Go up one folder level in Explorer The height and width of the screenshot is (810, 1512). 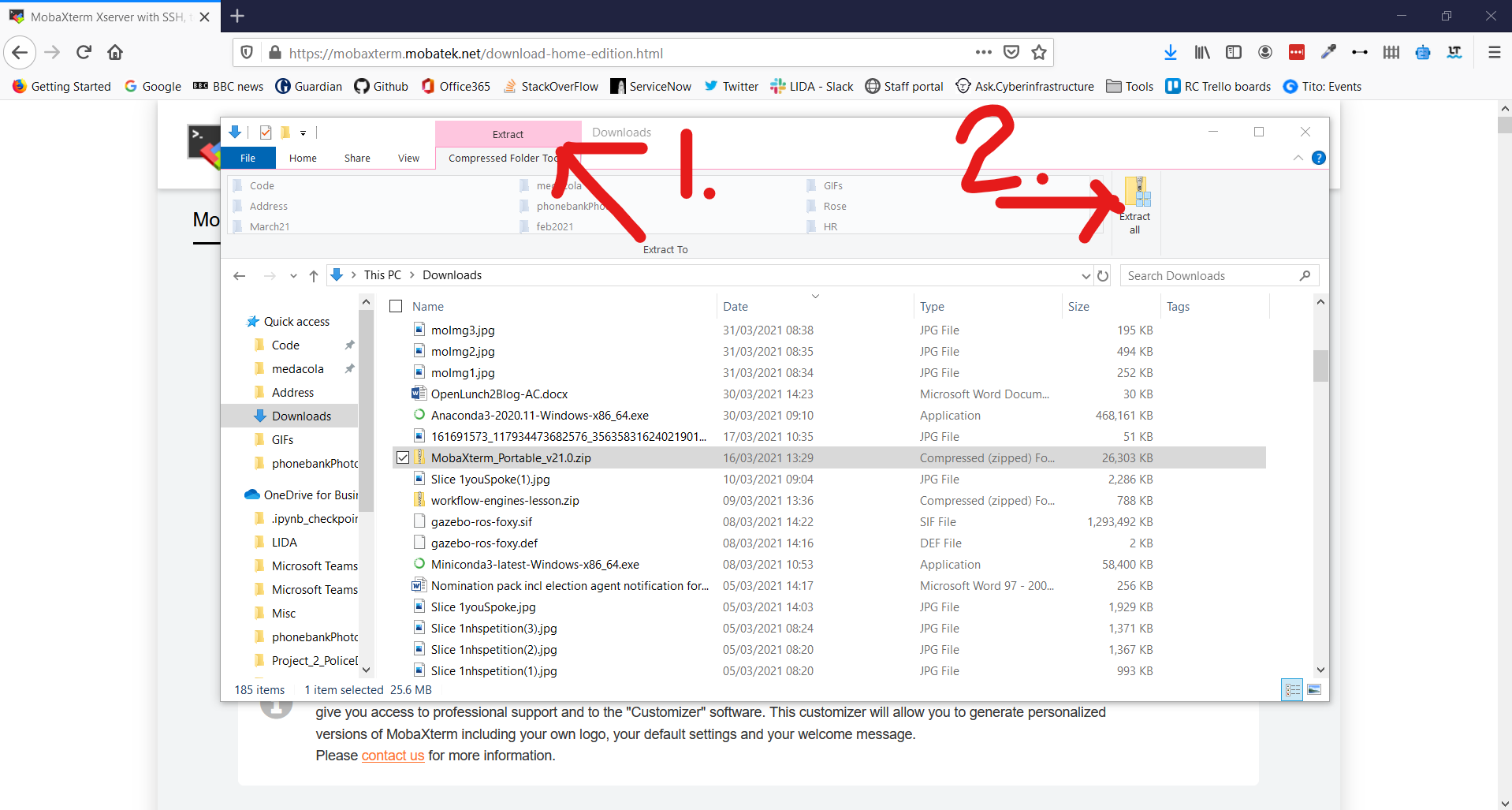(314, 276)
